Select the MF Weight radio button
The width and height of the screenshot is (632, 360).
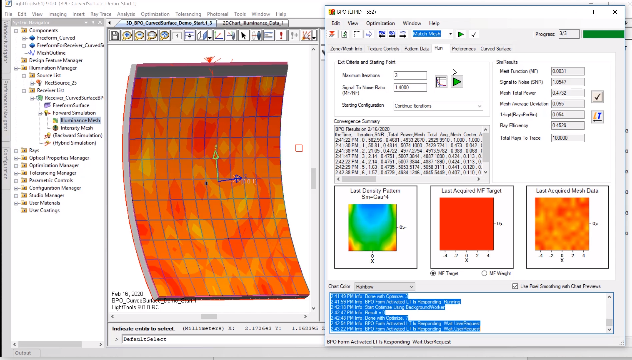(484, 273)
